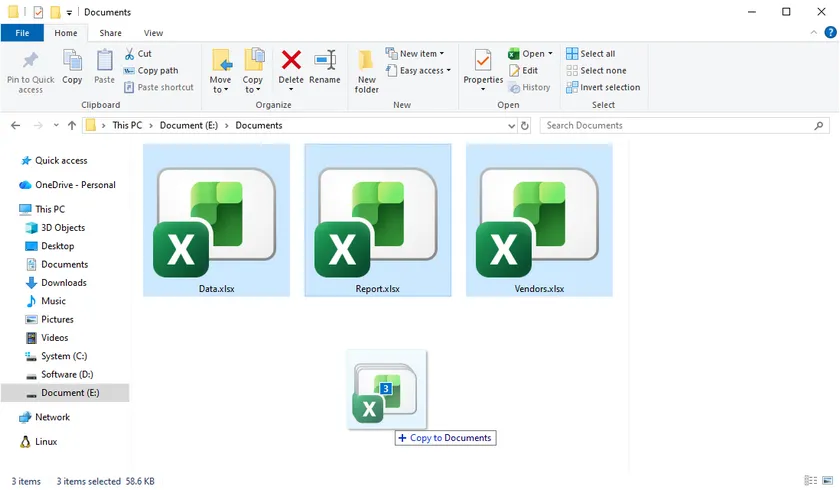
Task: Open OneDrive - Personal in sidebar
Action: (x=68, y=185)
